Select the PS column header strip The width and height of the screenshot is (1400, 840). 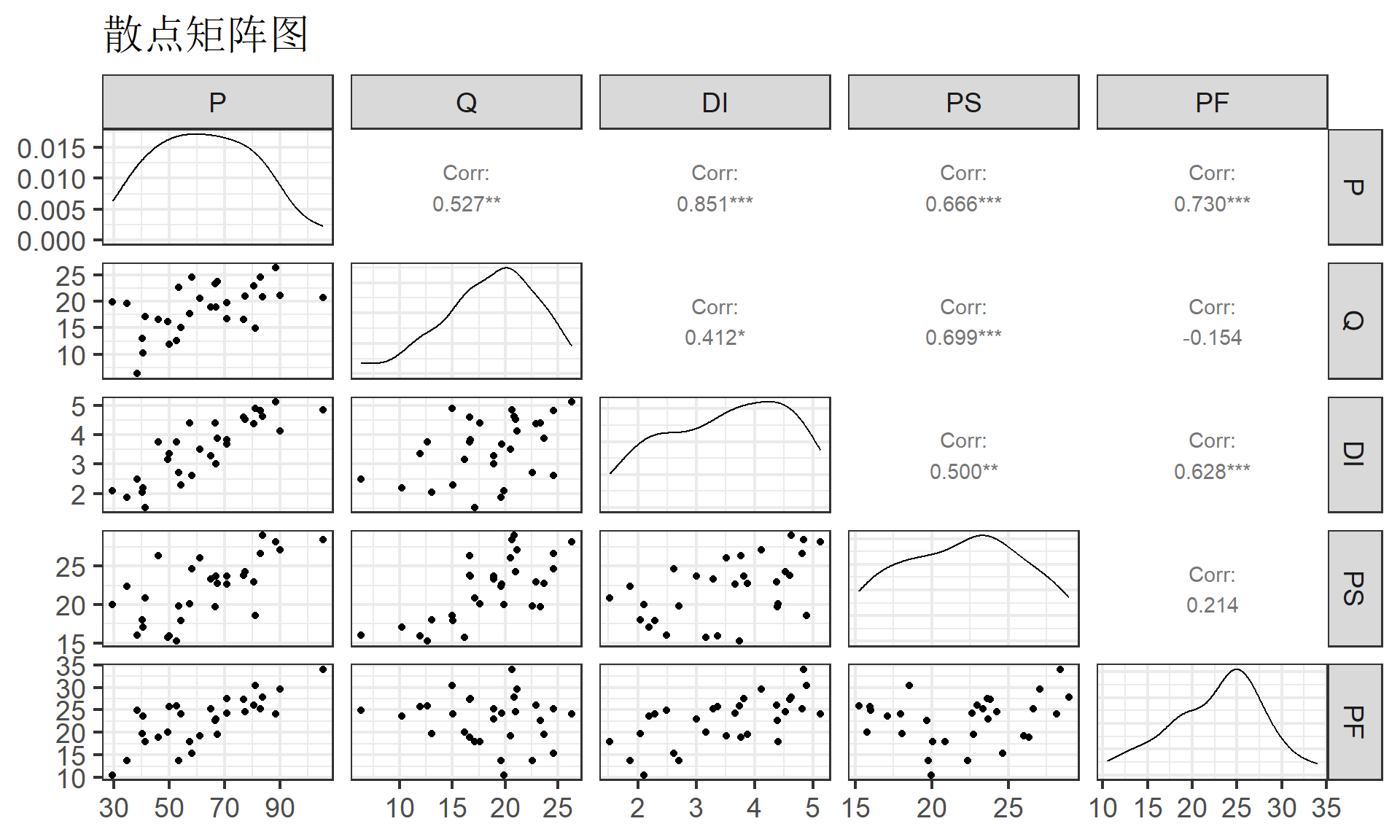(x=963, y=102)
